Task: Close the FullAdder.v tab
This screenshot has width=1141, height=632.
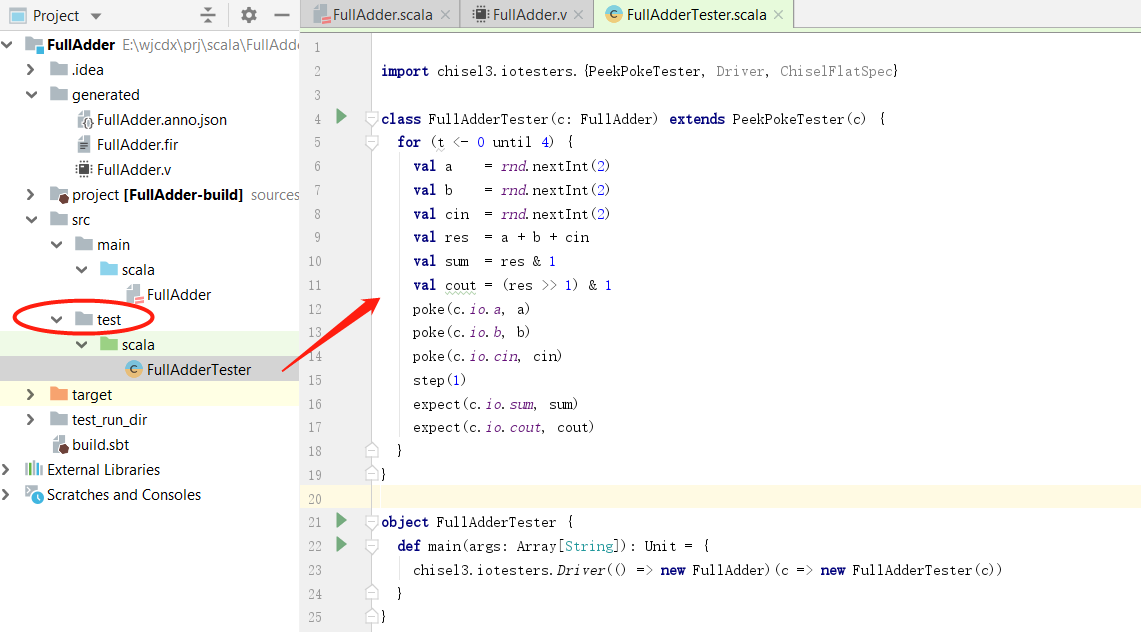Action: [579, 15]
